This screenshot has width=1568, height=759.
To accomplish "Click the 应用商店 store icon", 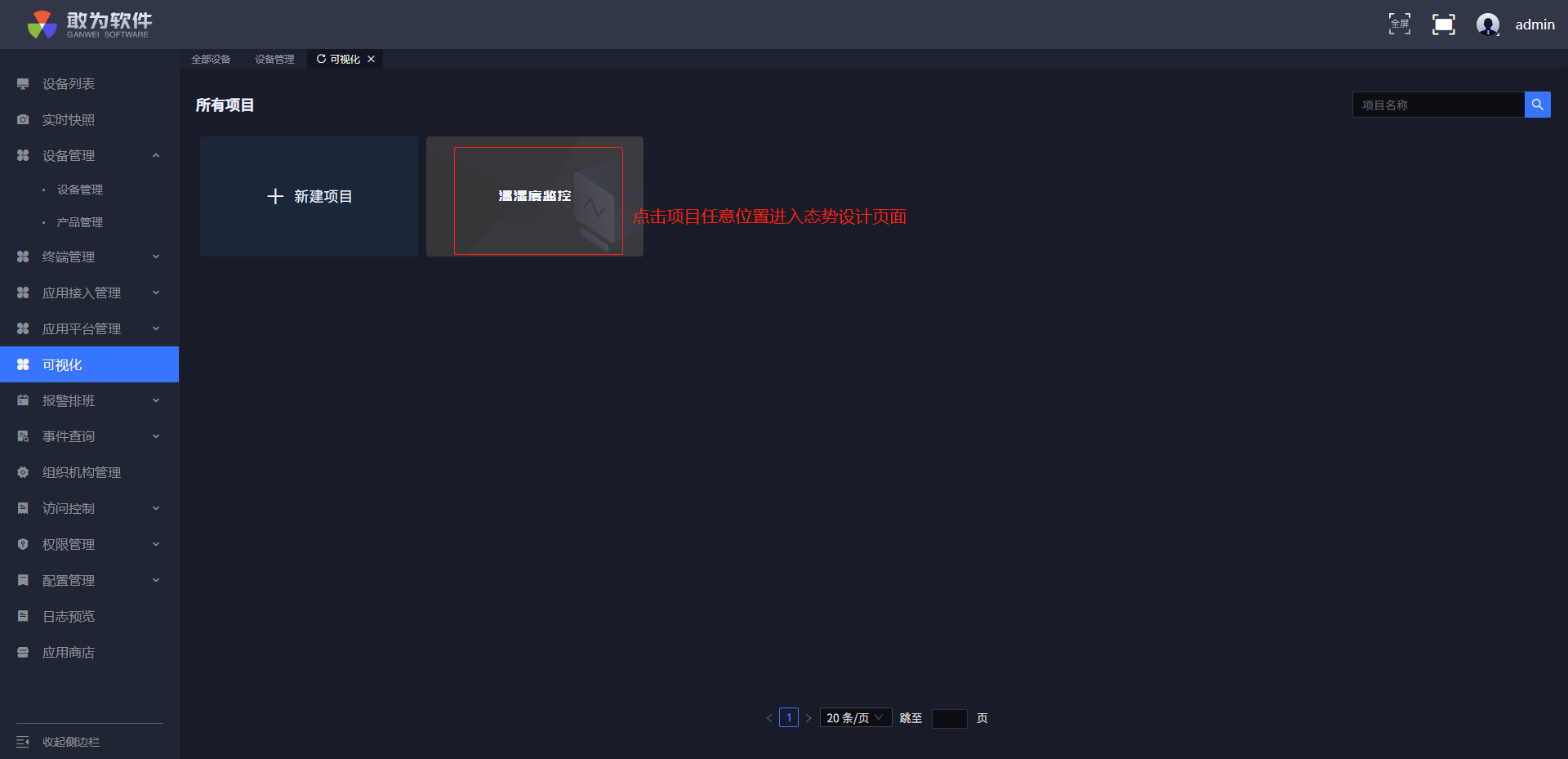I will point(23,653).
